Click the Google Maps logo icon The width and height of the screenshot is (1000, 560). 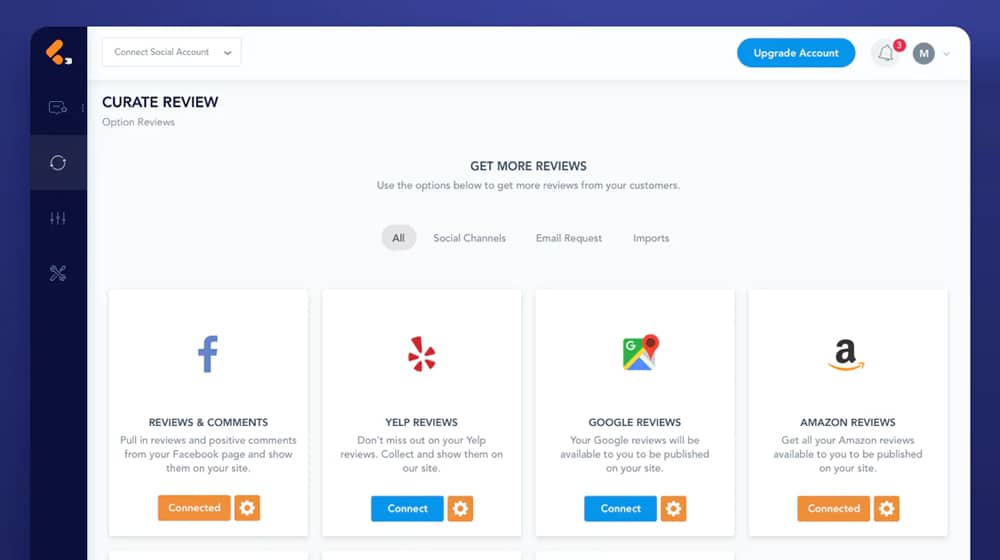point(640,352)
